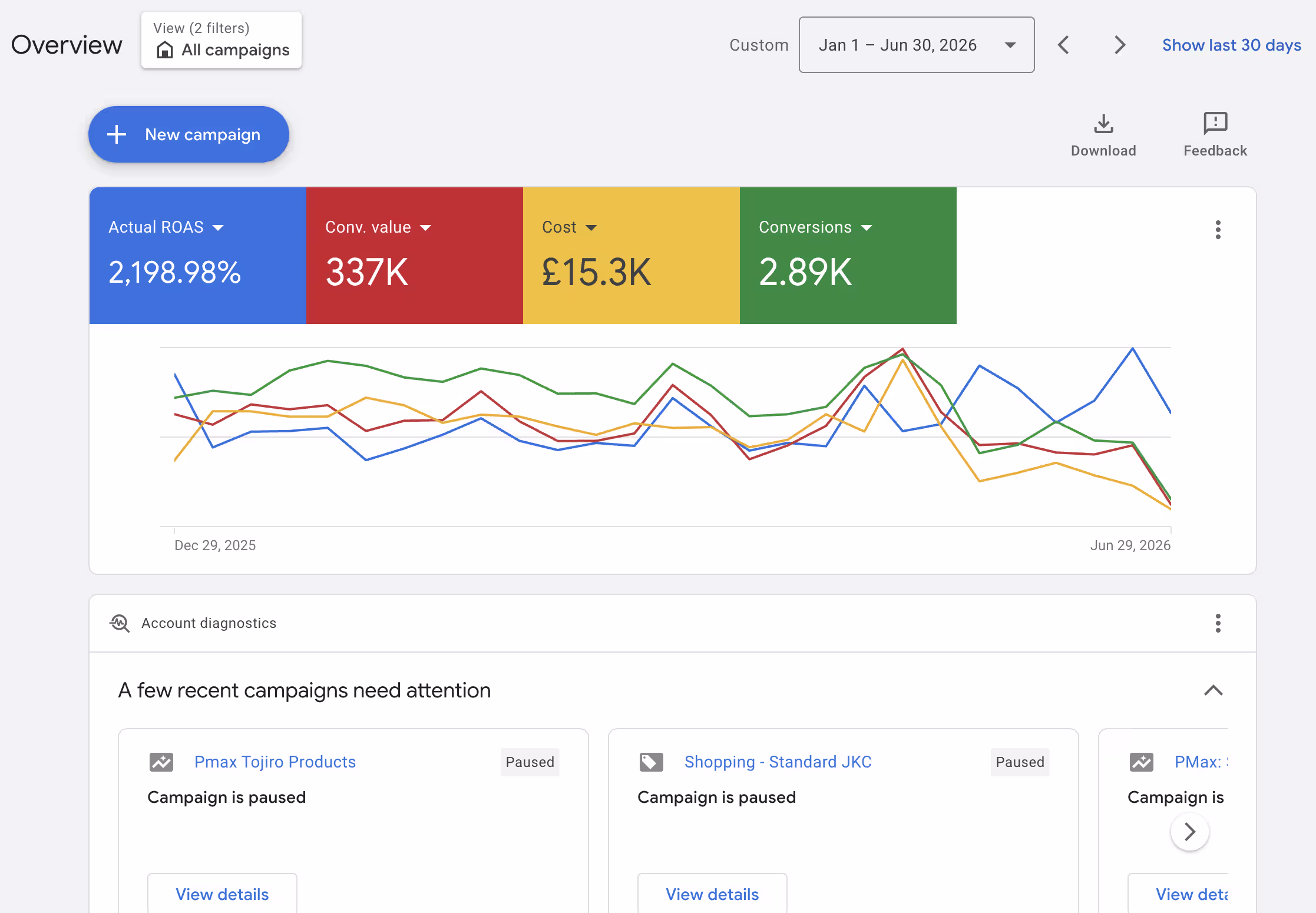Click 'A few recent campaigns need attention' heading
Viewport: 1316px width, 913px height.
point(305,690)
